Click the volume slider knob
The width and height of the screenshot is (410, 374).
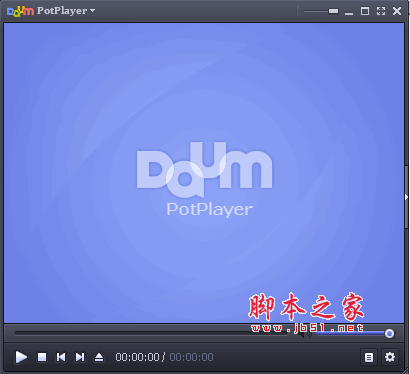(x=389, y=333)
